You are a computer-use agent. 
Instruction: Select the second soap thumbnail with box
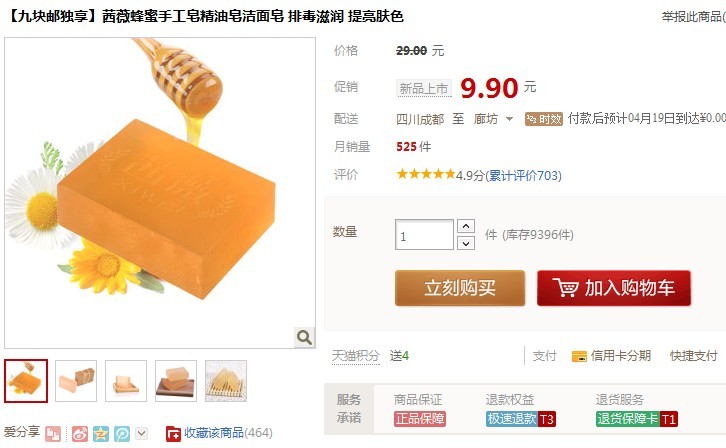pyautogui.click(x=76, y=380)
